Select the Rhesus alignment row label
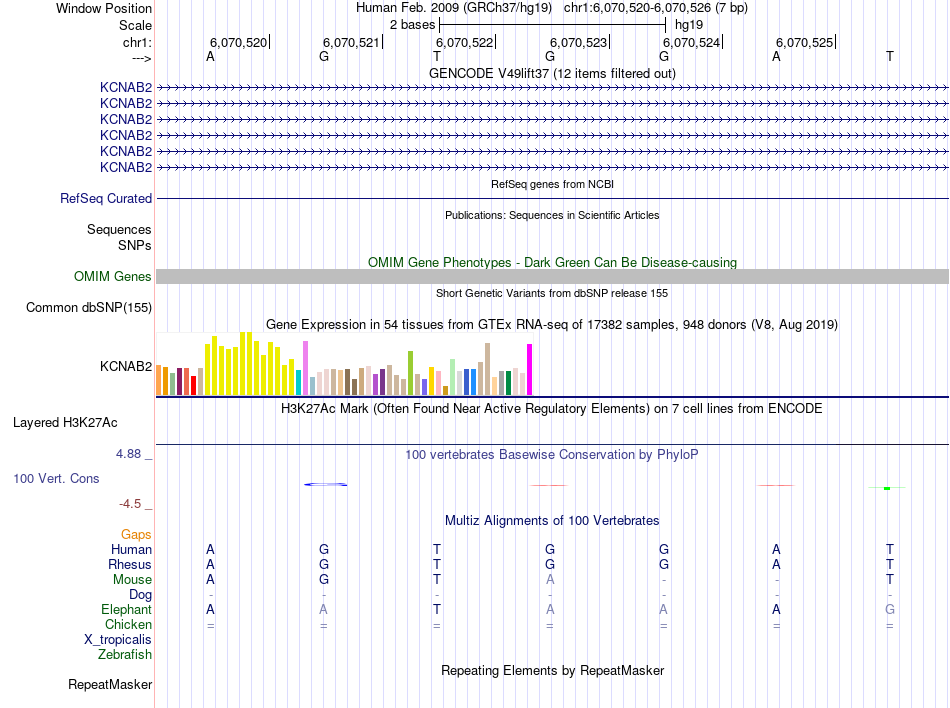Image resolution: width=950 pixels, height=708 pixels. (x=130, y=564)
